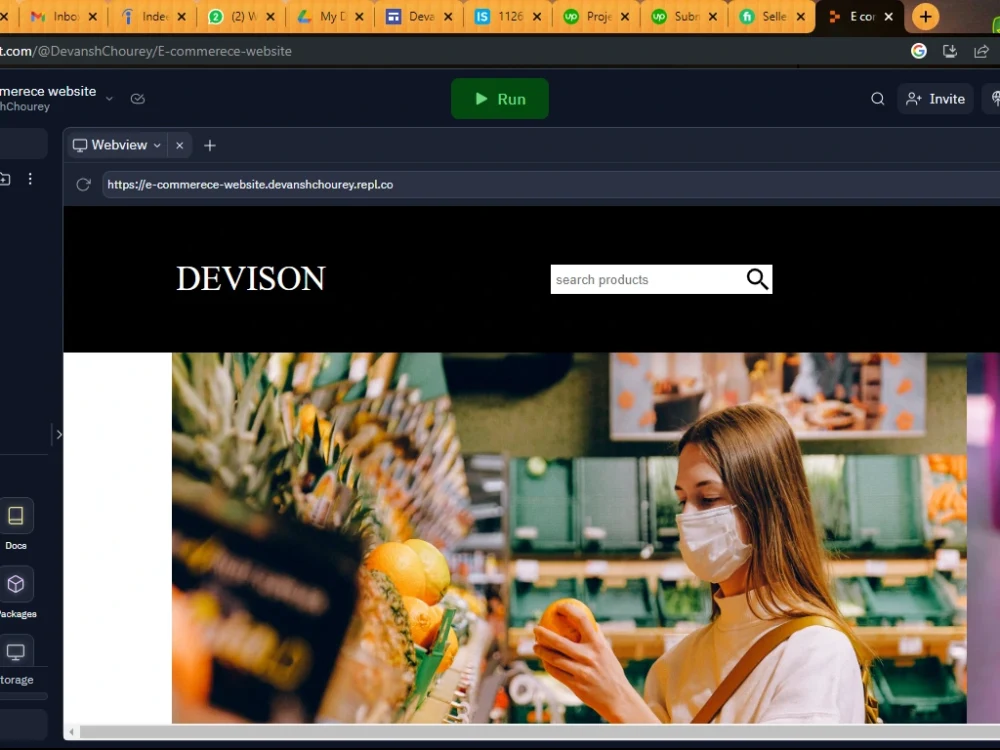This screenshot has width=1000, height=750.
Task: Close the Gmail Inbox browser tab
Action: (x=93, y=17)
